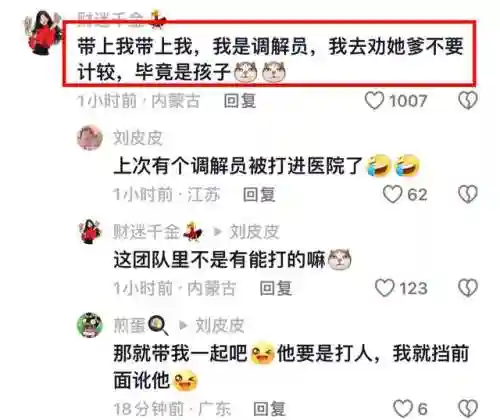Open the top commenter's red-dress avatar

[x=42, y=32]
